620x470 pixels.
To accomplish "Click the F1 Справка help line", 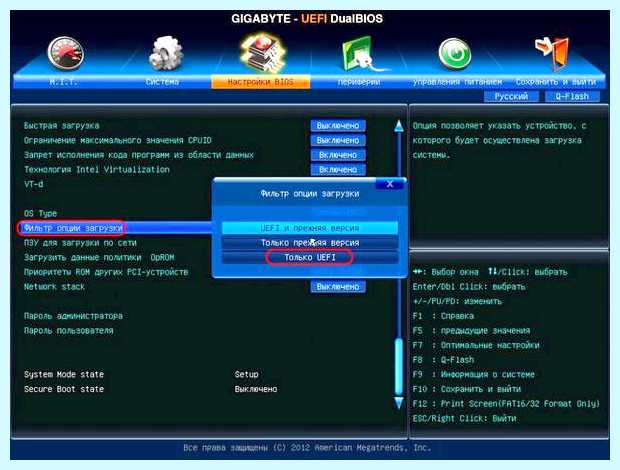I will pos(443,316).
